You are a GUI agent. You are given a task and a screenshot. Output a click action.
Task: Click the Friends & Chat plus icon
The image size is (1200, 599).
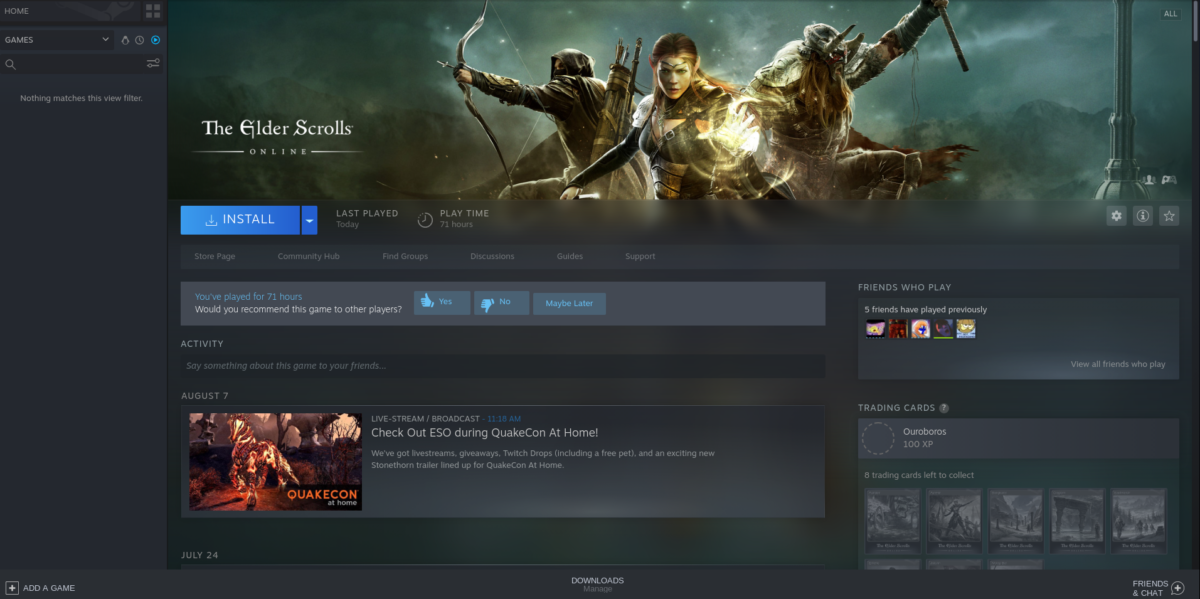[x=1177, y=588]
